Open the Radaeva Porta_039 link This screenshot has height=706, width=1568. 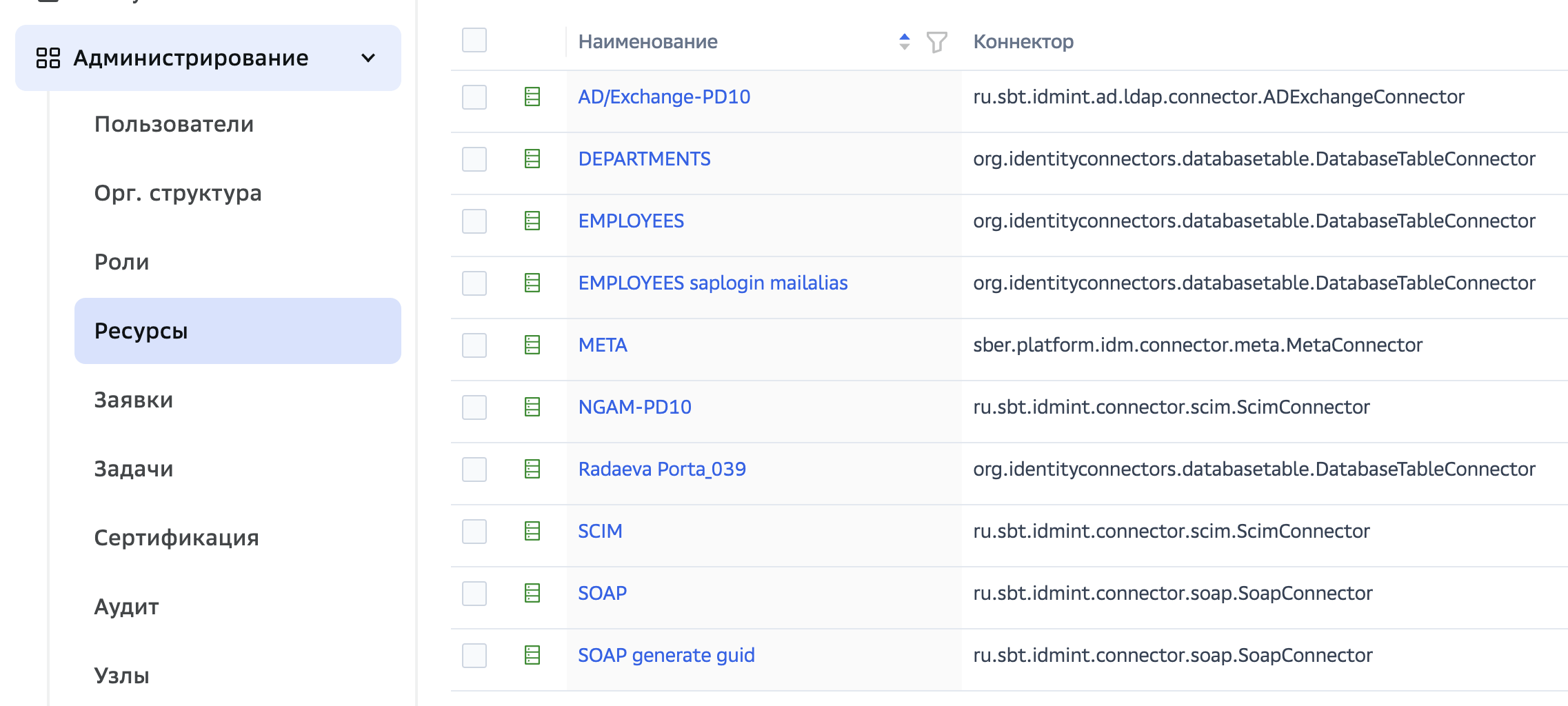click(662, 469)
